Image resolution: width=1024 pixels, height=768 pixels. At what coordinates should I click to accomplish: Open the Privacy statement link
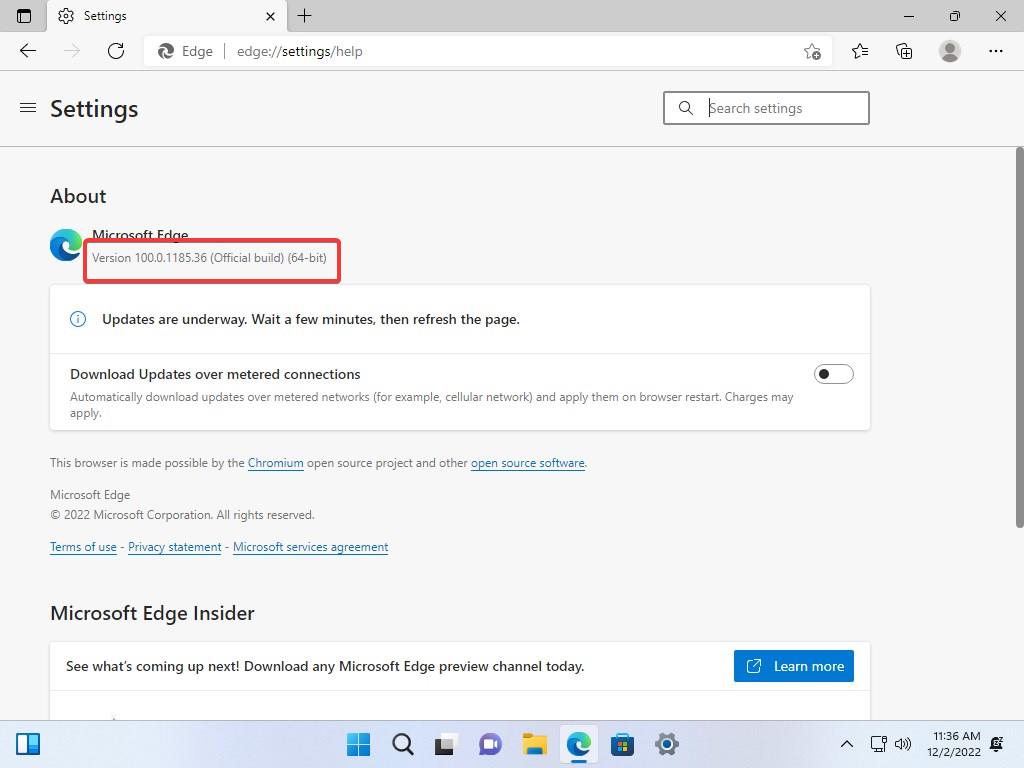(x=174, y=547)
